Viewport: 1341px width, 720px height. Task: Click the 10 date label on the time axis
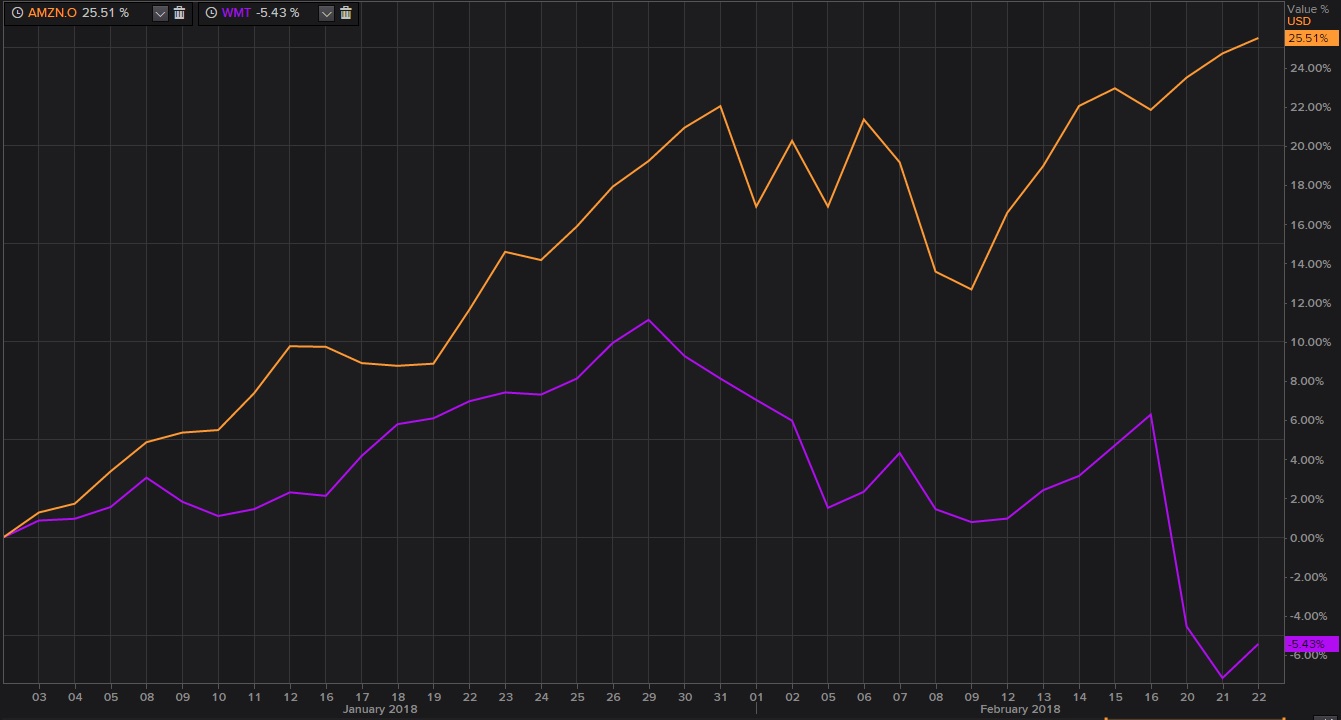pos(219,696)
